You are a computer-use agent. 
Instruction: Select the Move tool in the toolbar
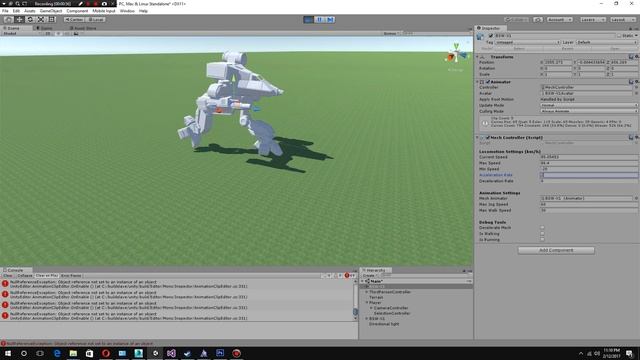click(19, 20)
